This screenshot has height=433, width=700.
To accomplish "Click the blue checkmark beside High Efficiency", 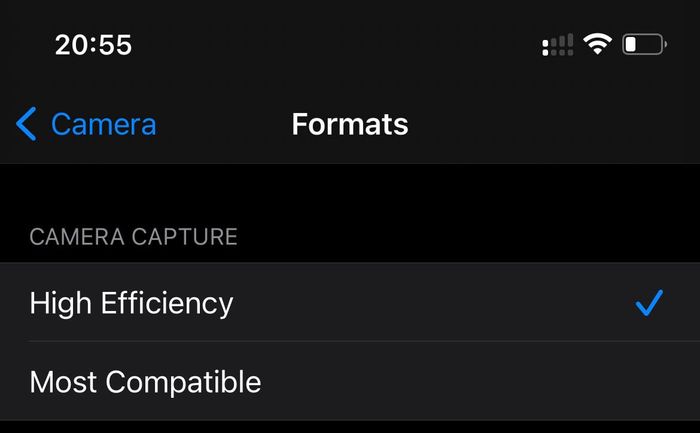I will [x=649, y=303].
